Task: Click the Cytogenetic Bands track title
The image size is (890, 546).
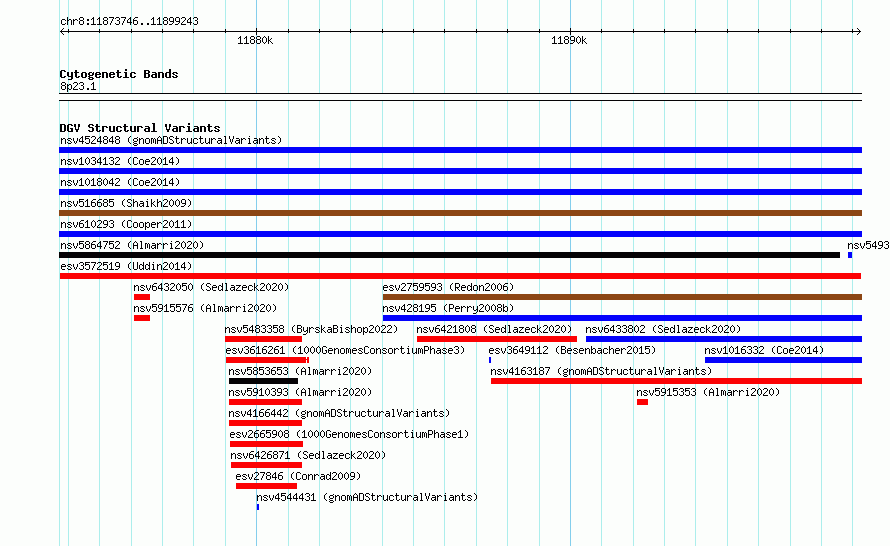Action: click(x=119, y=74)
